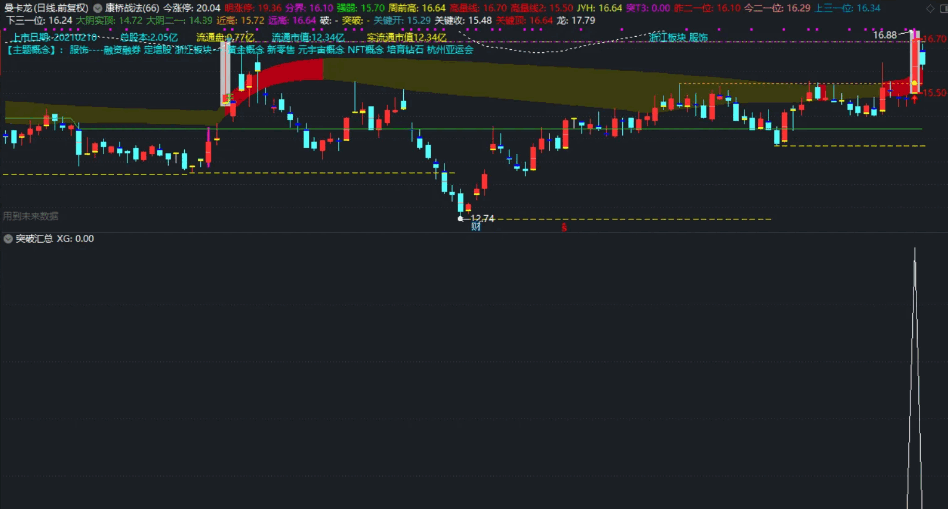
Task: Click the XG: 0.00 value
Action: [x=75, y=239]
